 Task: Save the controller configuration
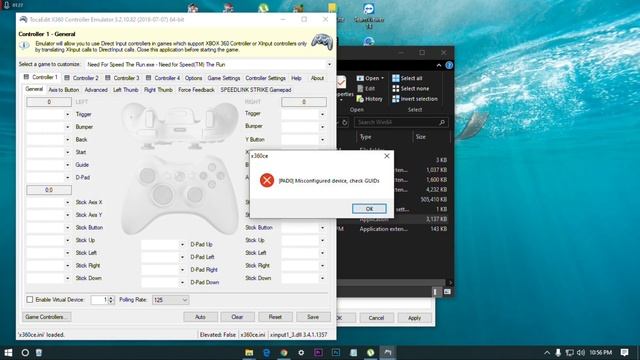pos(313,317)
